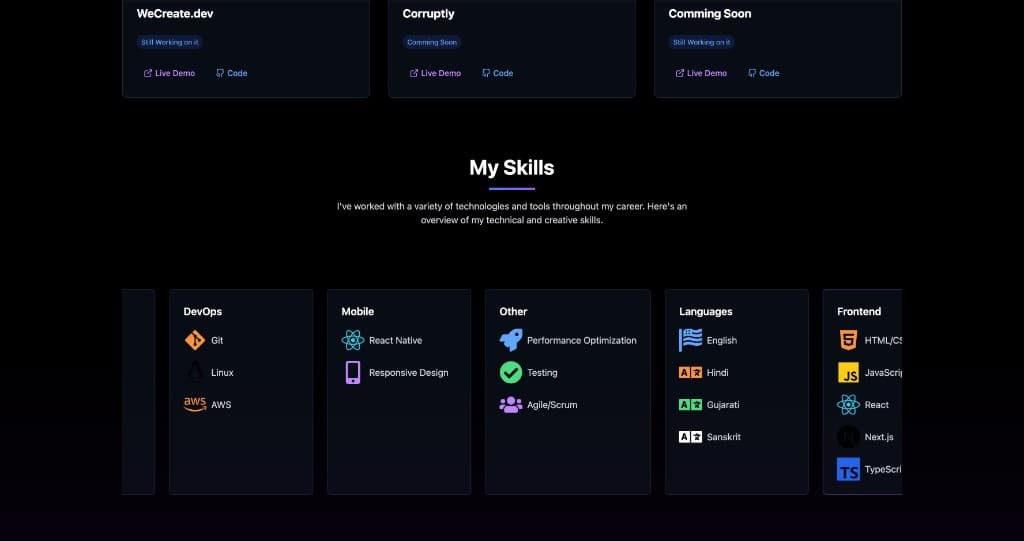Click the skills overview description paragraph
Screen dimensions: 1024x541
coord(512,213)
